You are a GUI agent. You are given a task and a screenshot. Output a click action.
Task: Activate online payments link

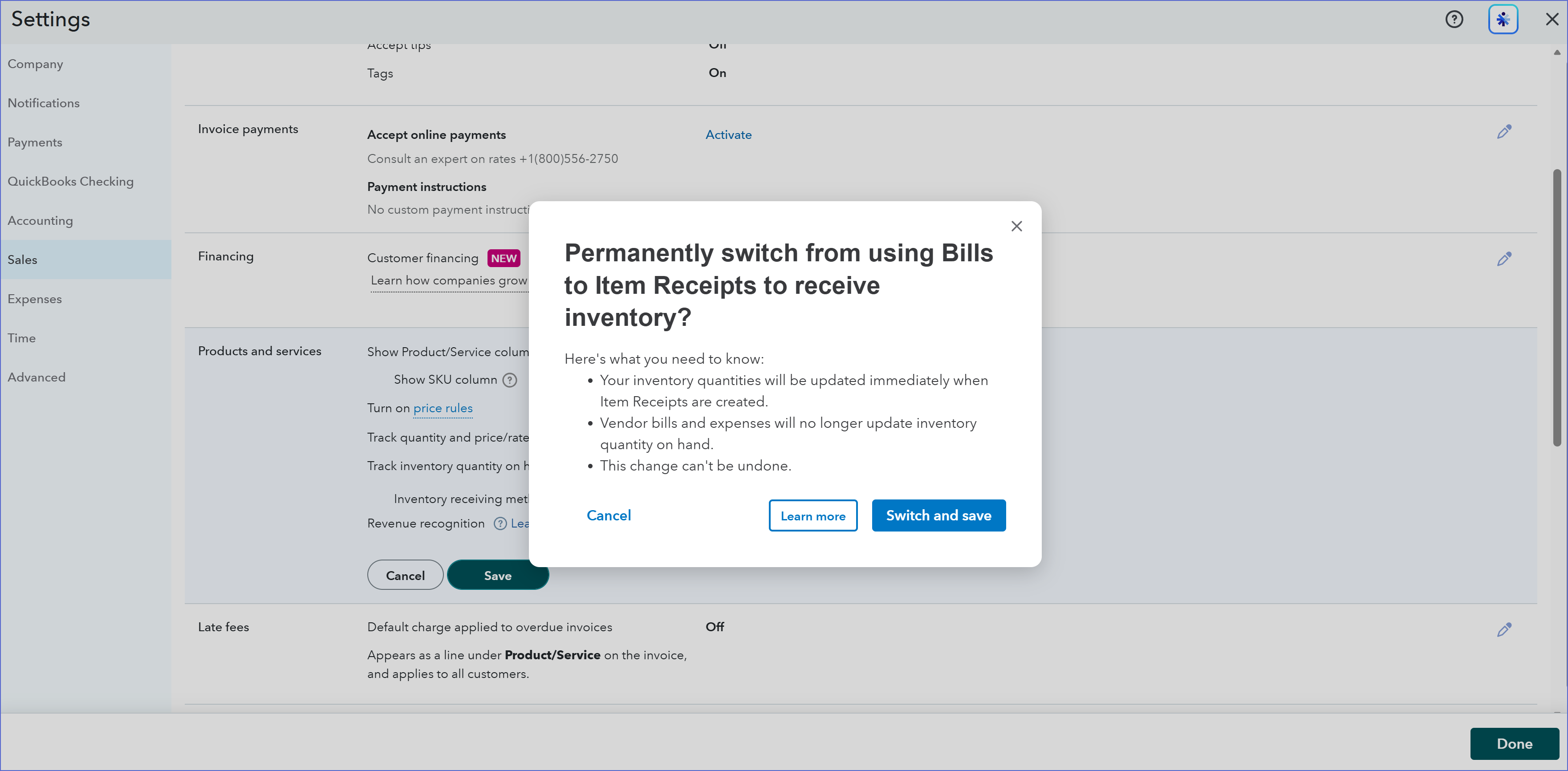tap(728, 135)
